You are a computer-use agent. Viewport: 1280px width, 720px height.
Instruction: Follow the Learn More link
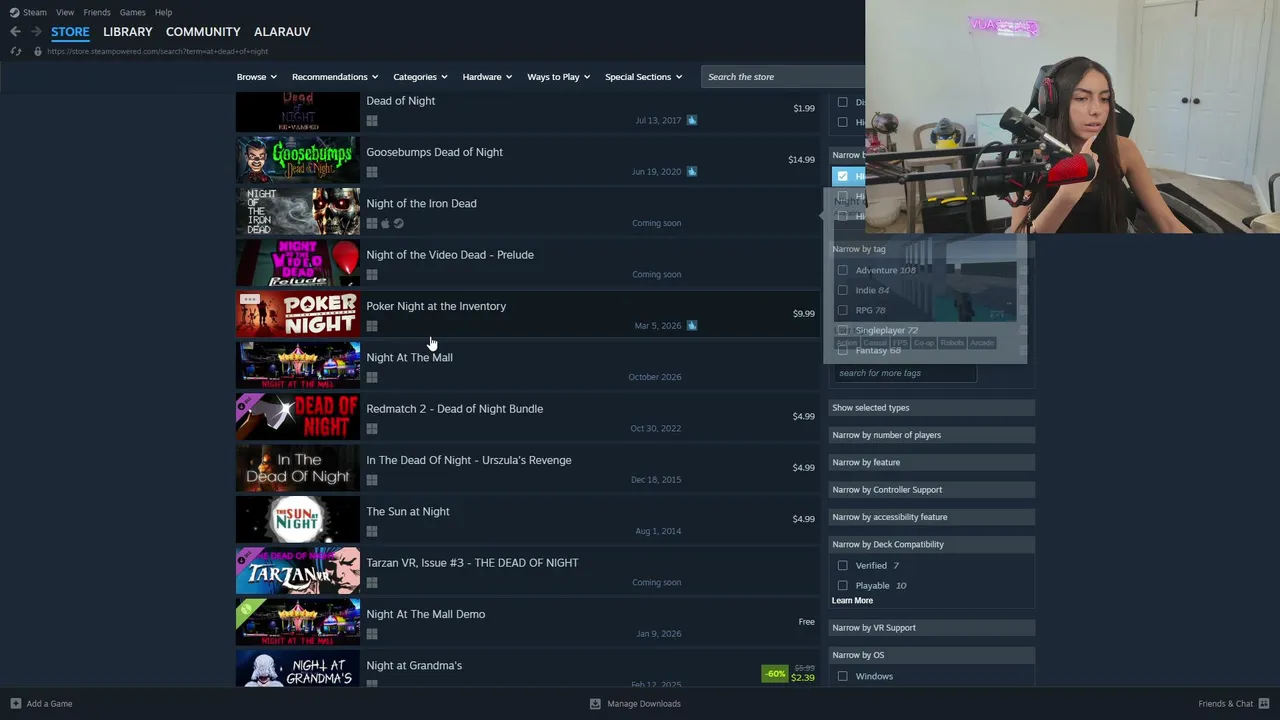click(852, 600)
